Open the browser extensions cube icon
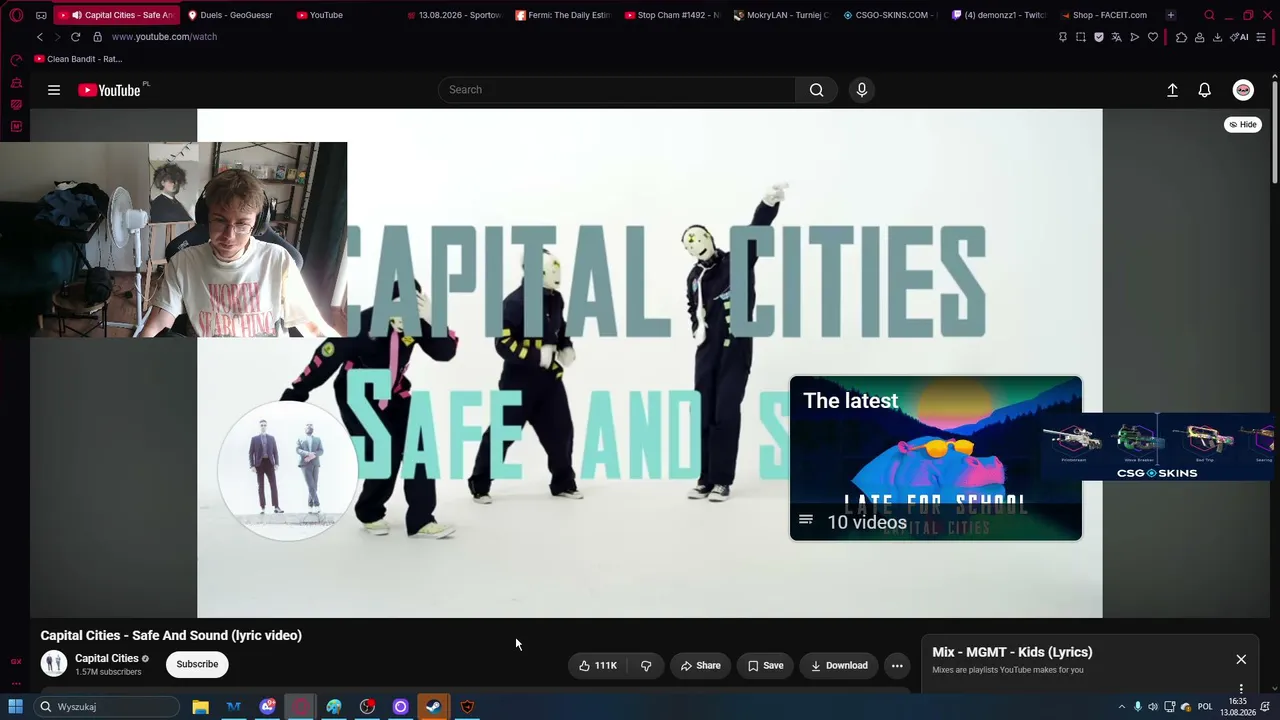Screen dimensions: 1280x720 [1181, 37]
